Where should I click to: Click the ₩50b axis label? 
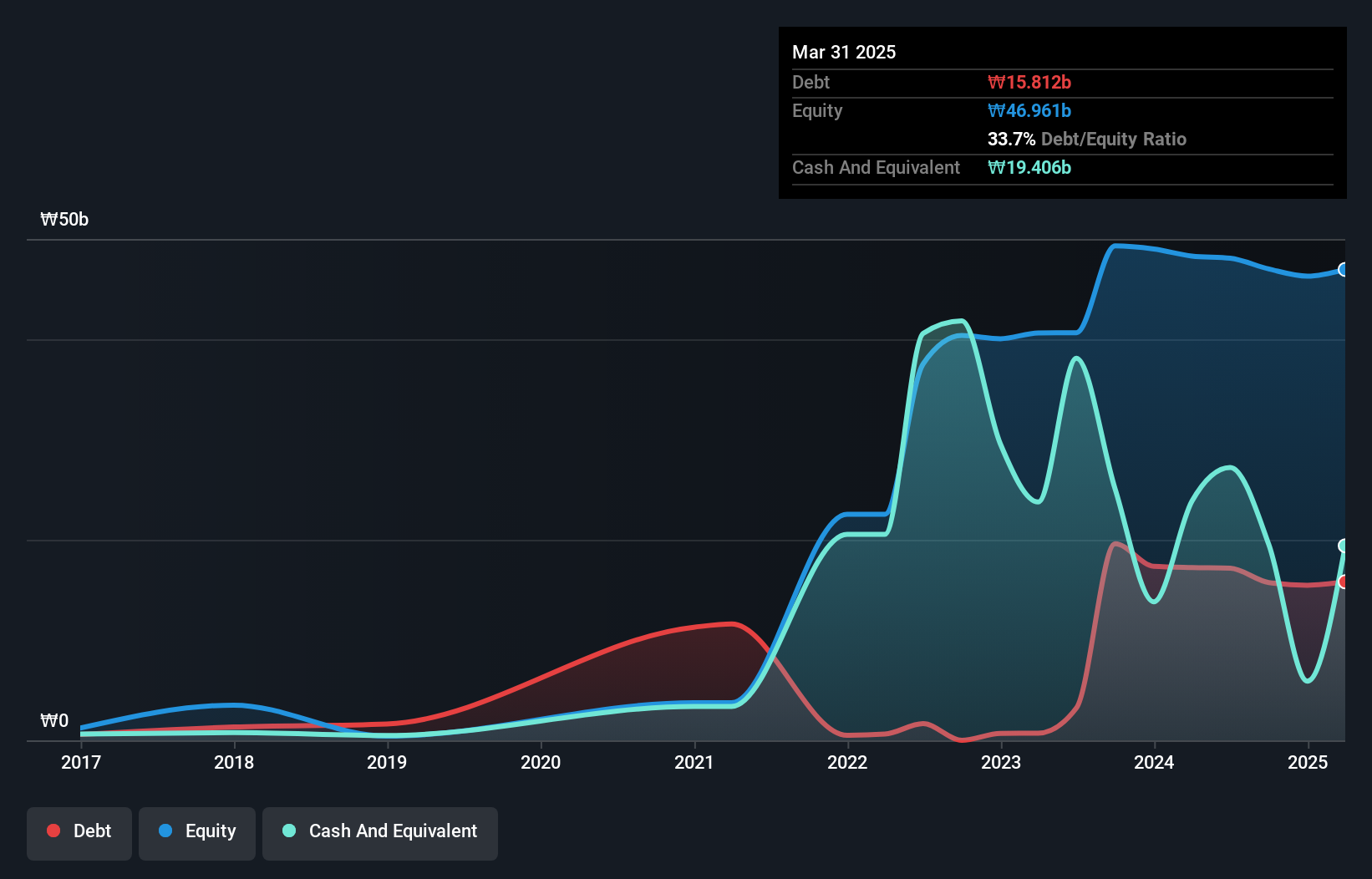coord(63,219)
